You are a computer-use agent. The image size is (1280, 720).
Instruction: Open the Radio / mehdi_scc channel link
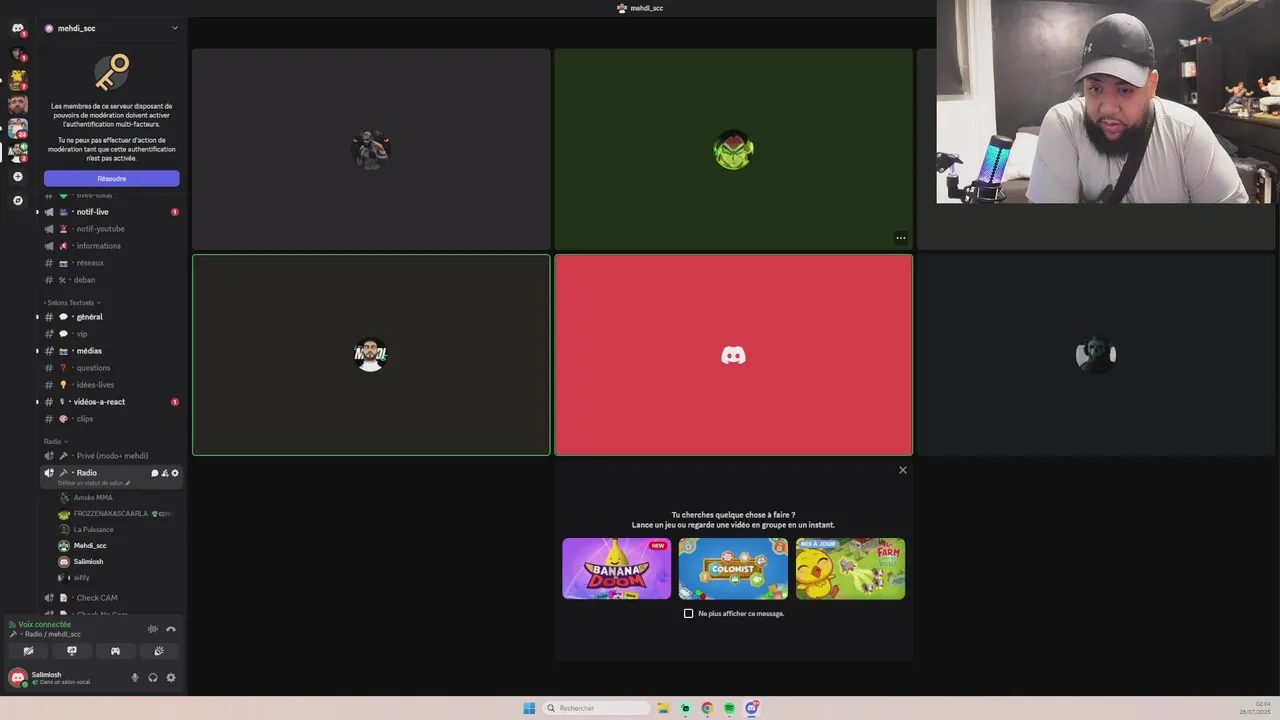click(52, 634)
